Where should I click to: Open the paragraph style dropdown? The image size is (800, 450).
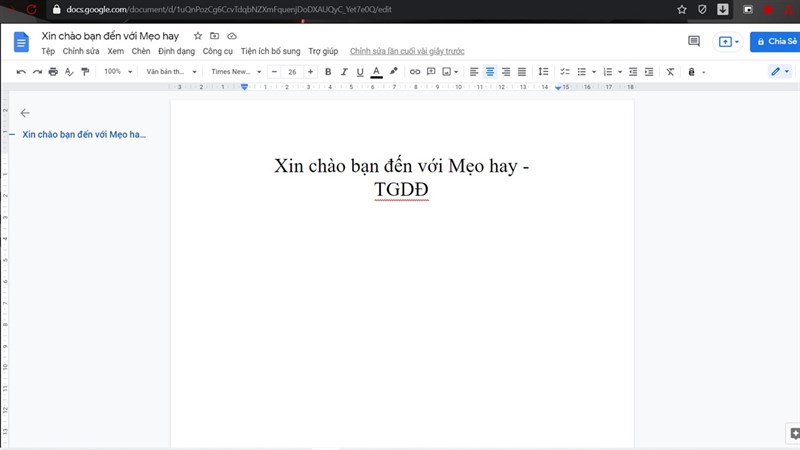[x=171, y=72]
